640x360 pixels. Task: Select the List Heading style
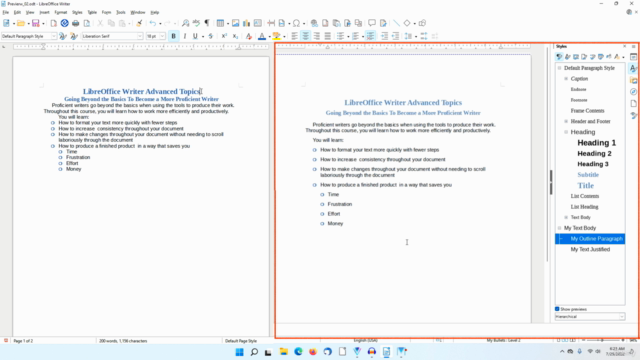tap(584, 207)
